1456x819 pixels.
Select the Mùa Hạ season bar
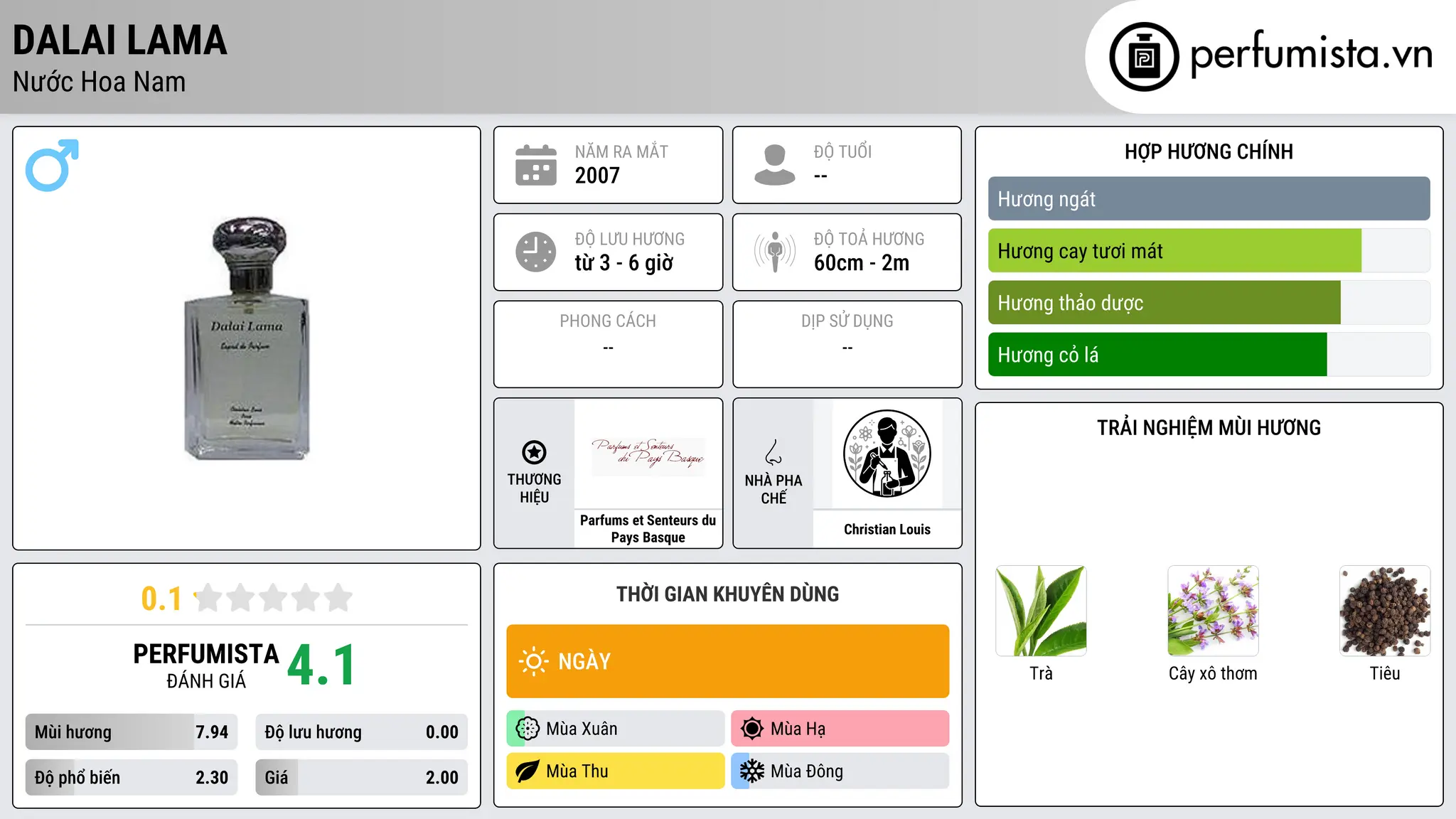tap(840, 729)
